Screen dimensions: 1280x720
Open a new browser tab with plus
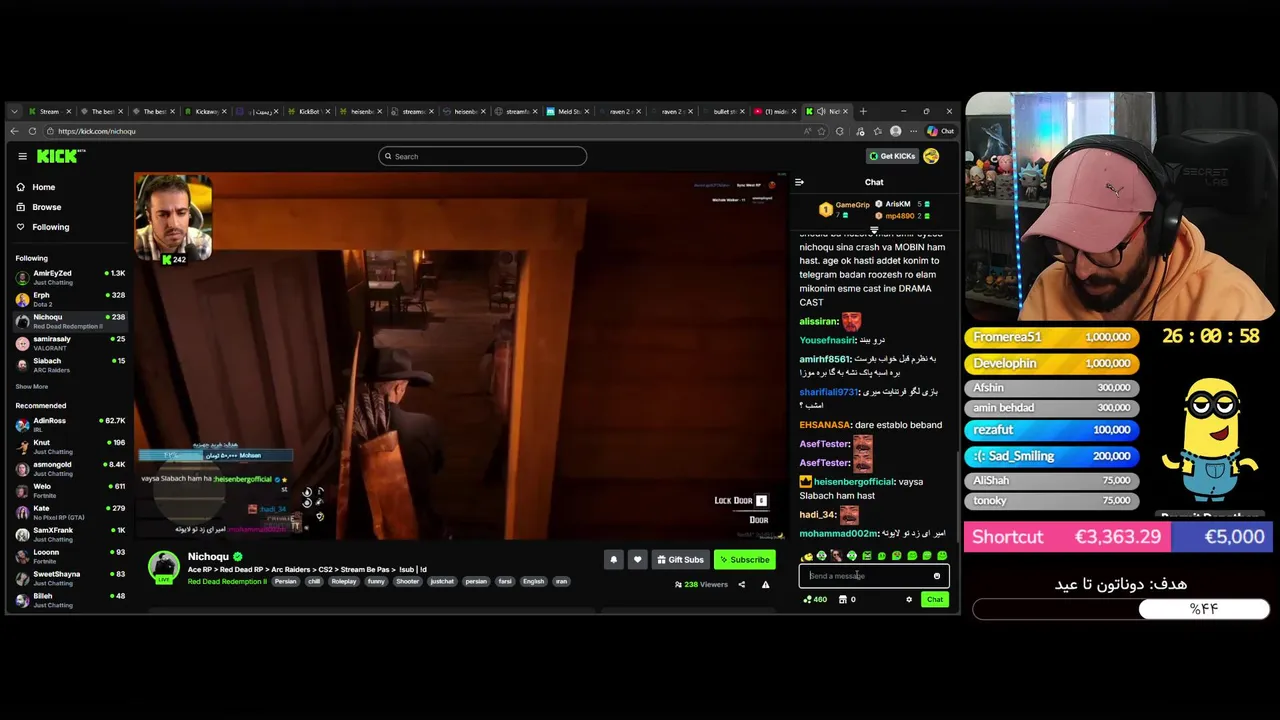pos(863,111)
